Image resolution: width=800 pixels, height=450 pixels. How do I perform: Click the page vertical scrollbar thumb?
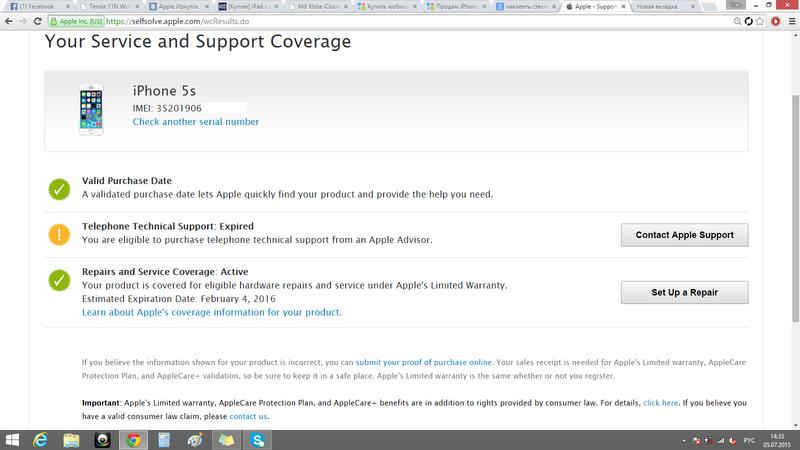point(795,208)
